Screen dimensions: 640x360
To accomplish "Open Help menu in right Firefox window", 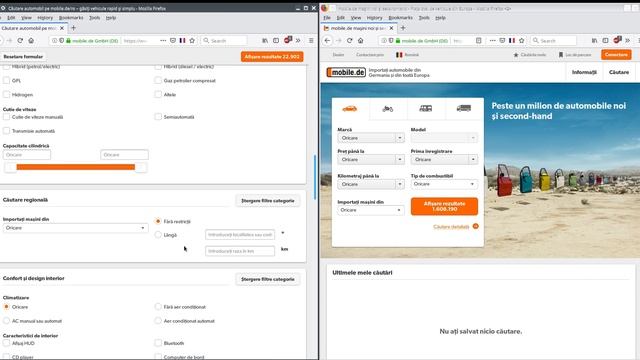I will pyautogui.click(x=440, y=18).
